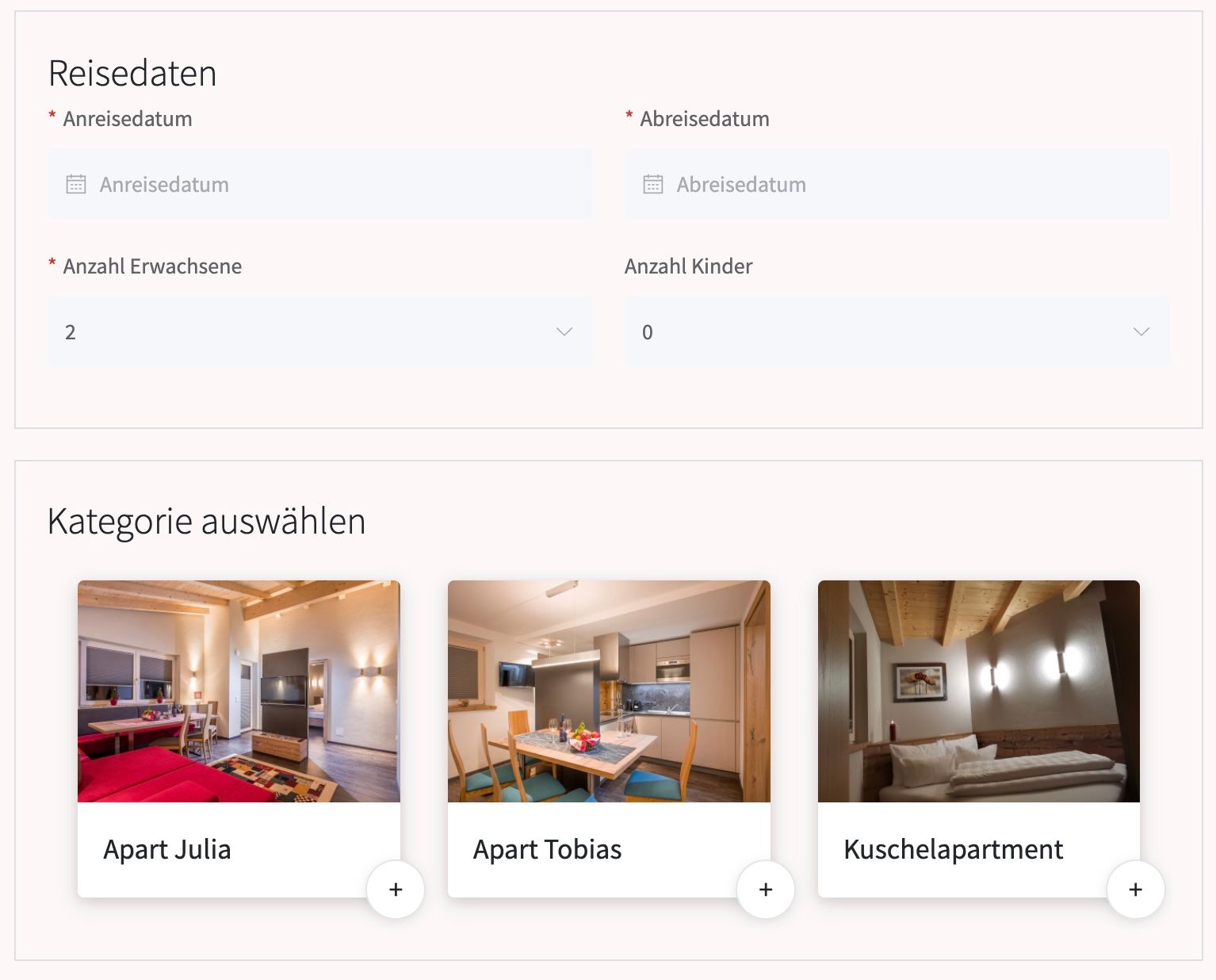Open the Anzahl Kinder dropdown
The image size is (1216, 980).
[1141, 332]
